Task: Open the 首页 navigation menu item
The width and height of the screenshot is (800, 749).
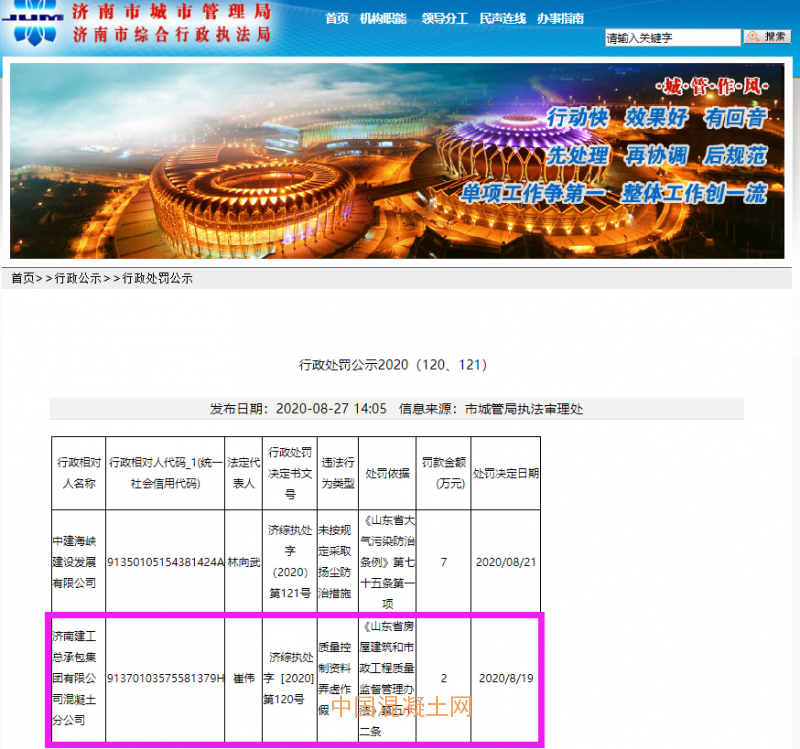Action: [337, 19]
